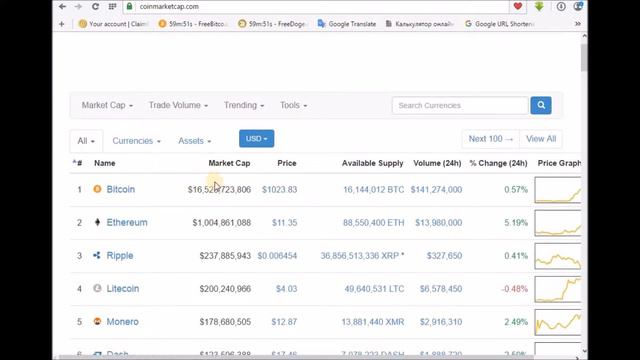Reload the page with refresh icon

click(x=95, y=7)
